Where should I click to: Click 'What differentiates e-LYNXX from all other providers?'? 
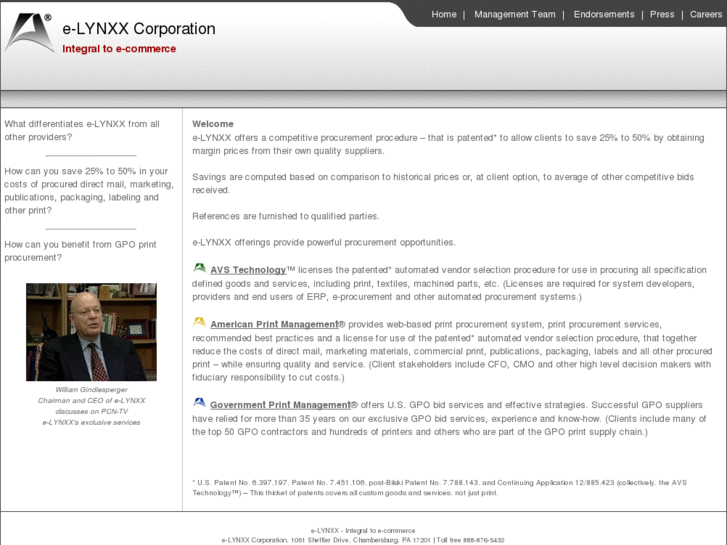coord(82,130)
